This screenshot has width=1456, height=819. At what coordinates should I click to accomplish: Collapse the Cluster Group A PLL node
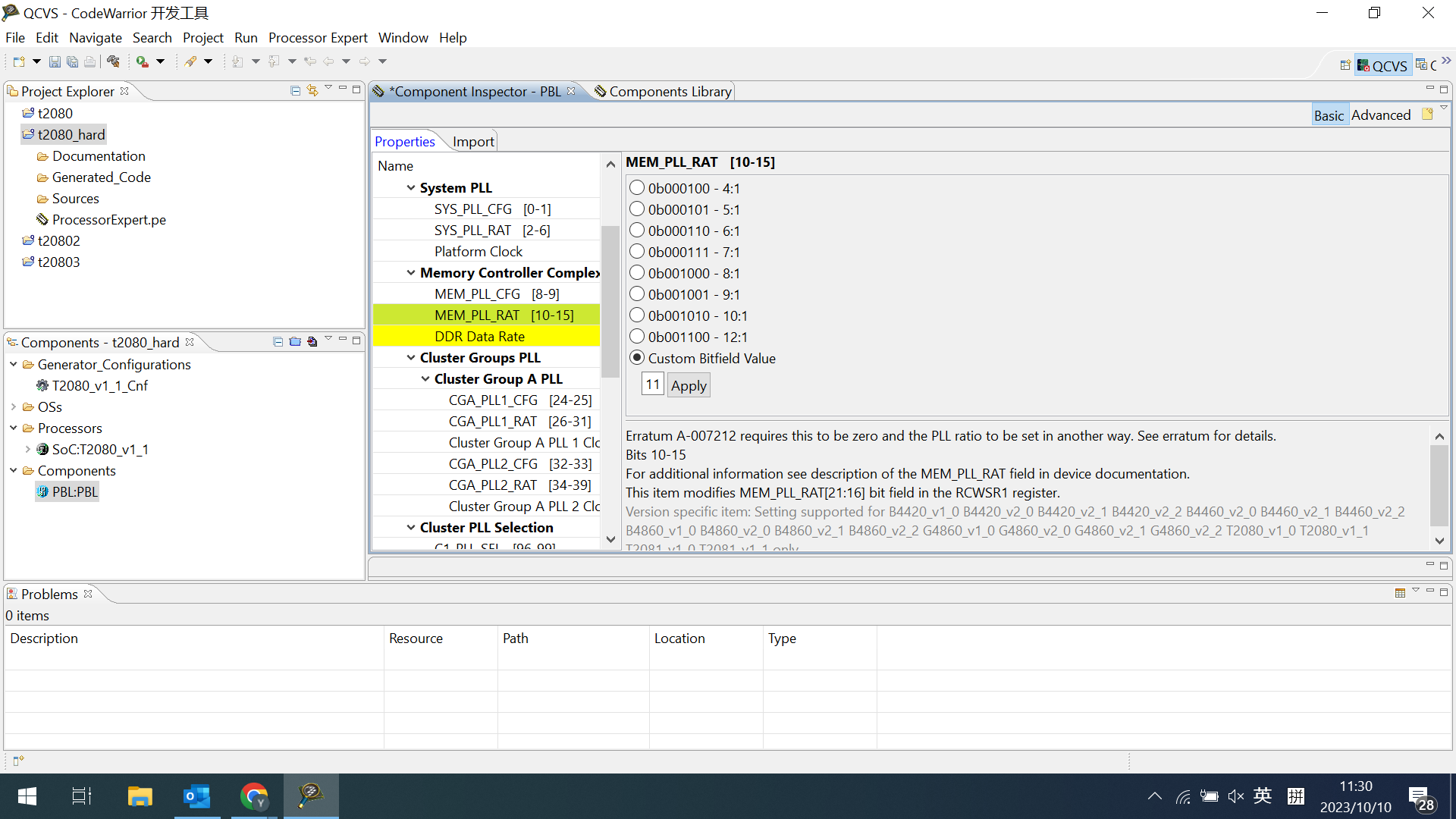click(425, 378)
